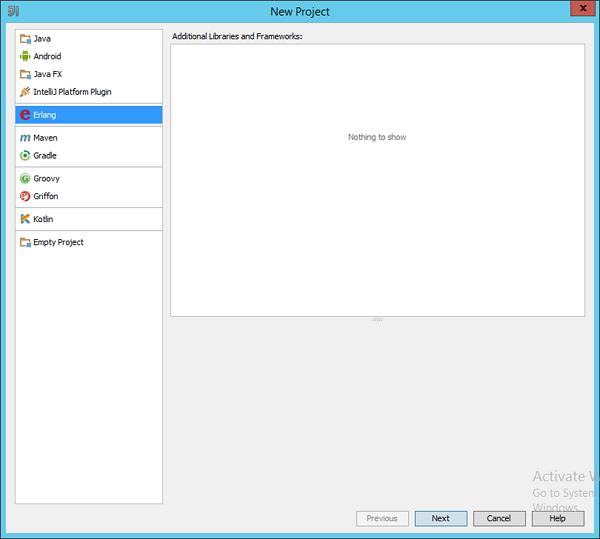600x539 pixels.
Task: Click the splitter handle below frameworks list
Action: coord(377,319)
